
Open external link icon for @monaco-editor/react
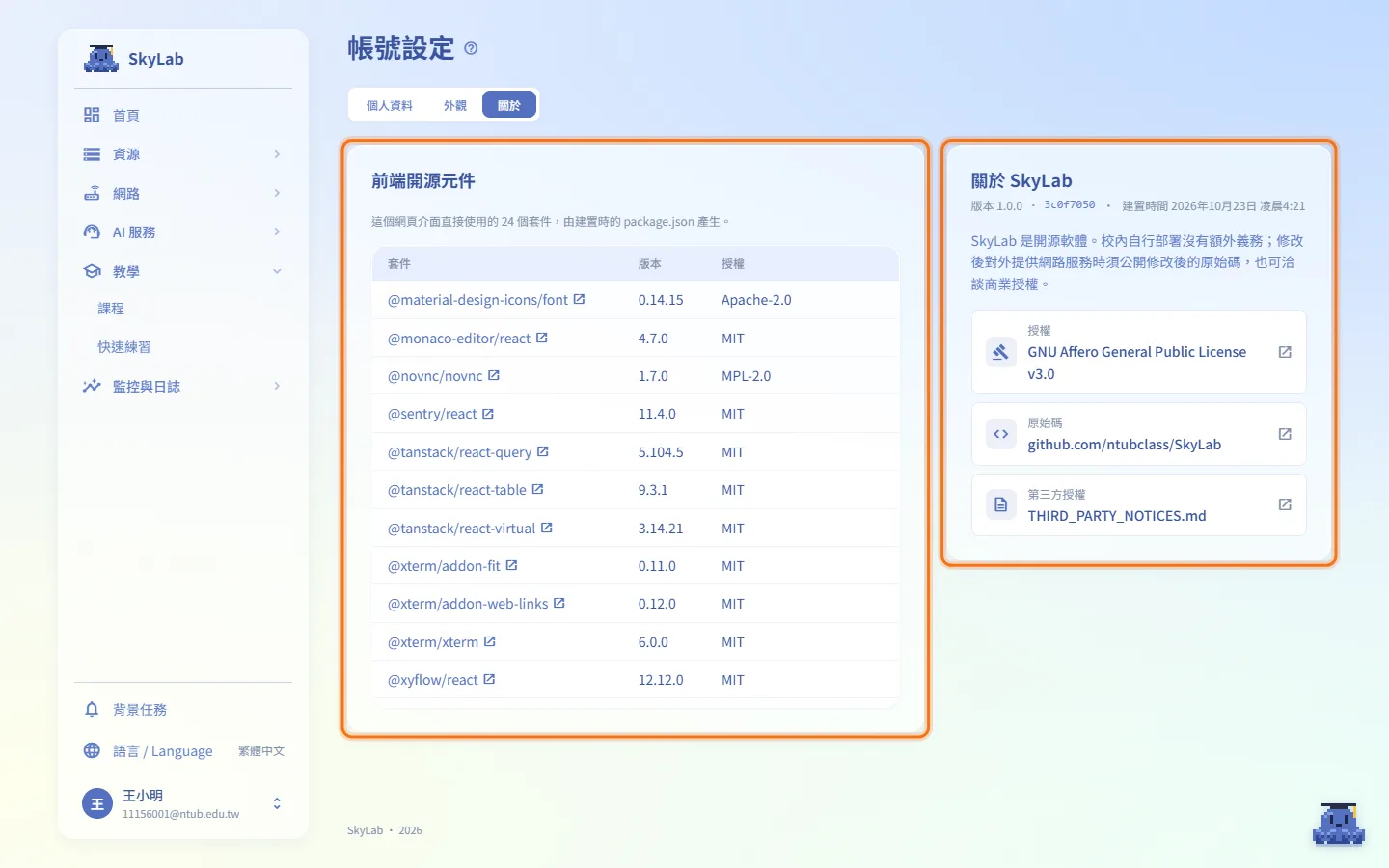point(542,338)
